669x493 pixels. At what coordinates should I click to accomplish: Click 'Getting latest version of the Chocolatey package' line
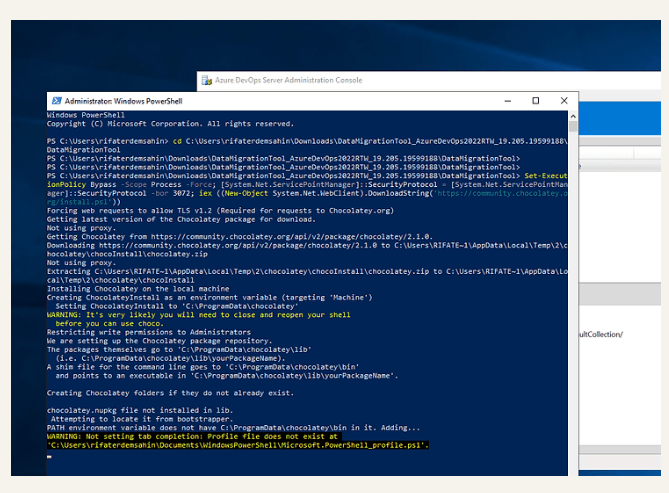[181, 219]
